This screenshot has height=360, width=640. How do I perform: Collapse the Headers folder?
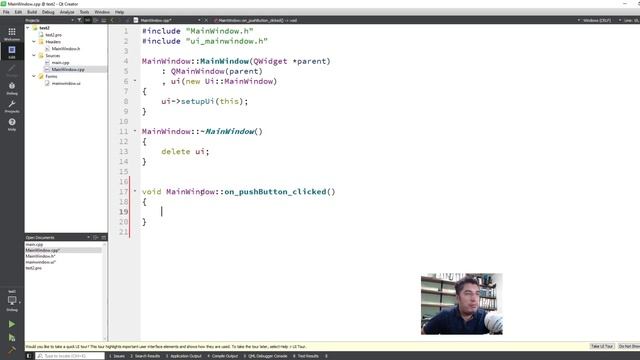tap(34, 42)
